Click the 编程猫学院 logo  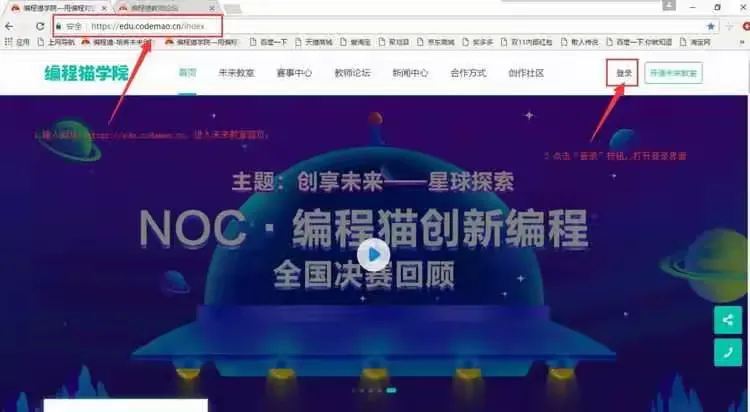click(x=87, y=73)
